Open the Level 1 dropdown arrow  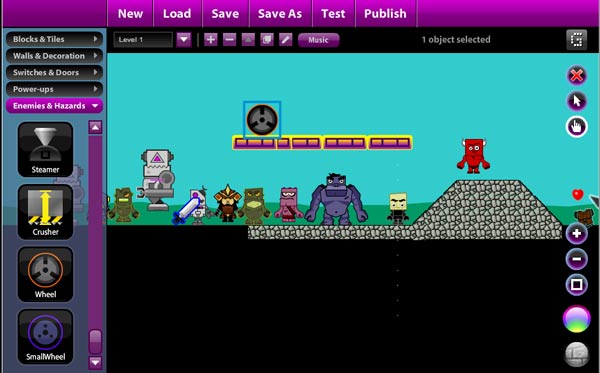(184, 39)
